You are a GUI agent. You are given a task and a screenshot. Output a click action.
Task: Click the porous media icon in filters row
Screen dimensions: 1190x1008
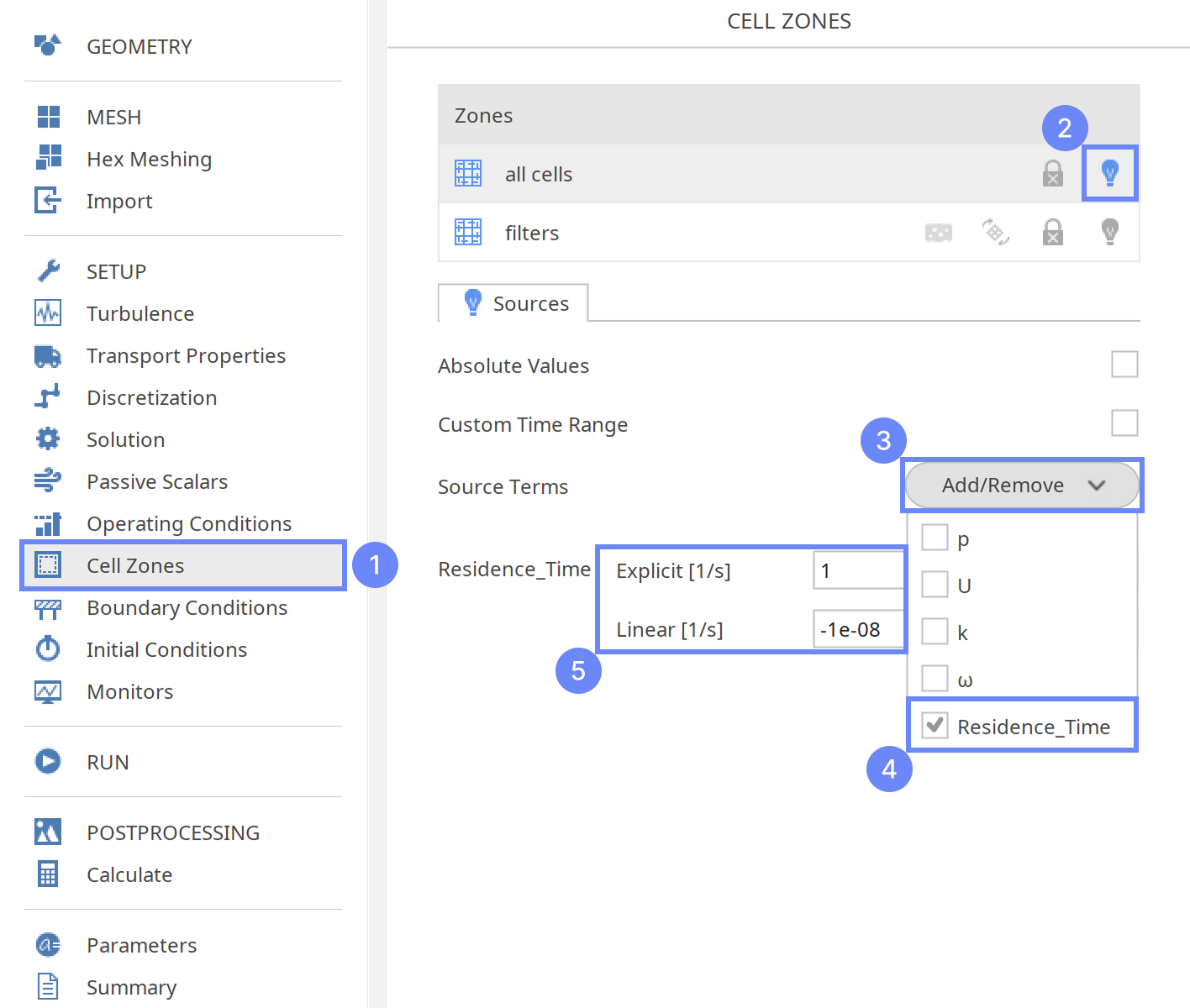click(938, 233)
